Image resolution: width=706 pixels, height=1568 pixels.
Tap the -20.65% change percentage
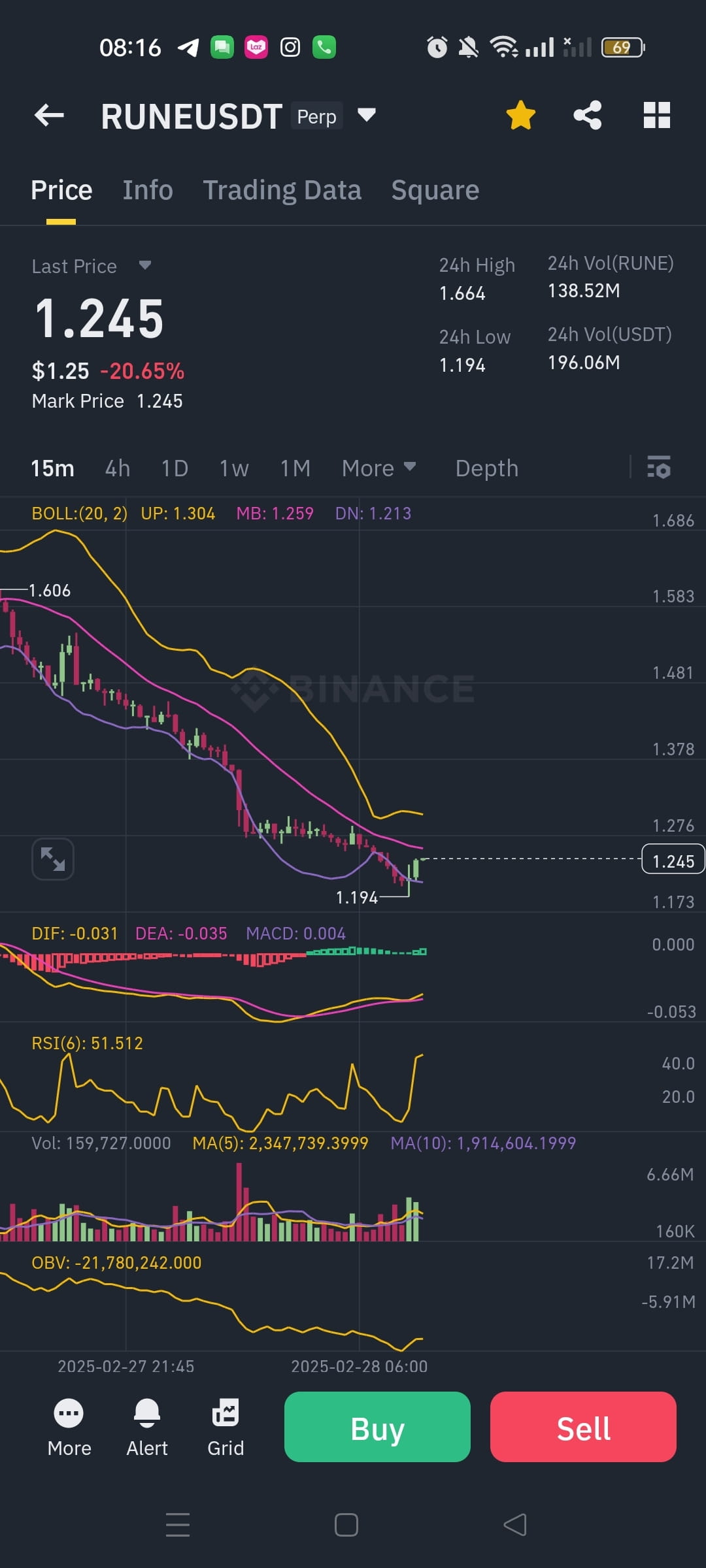pyautogui.click(x=142, y=371)
